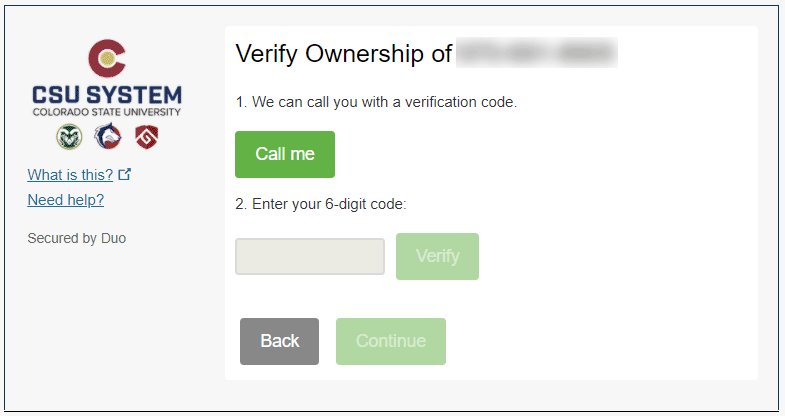Go back using the gray "Back" button
Screen dimensions: 785x416
(x=279, y=341)
